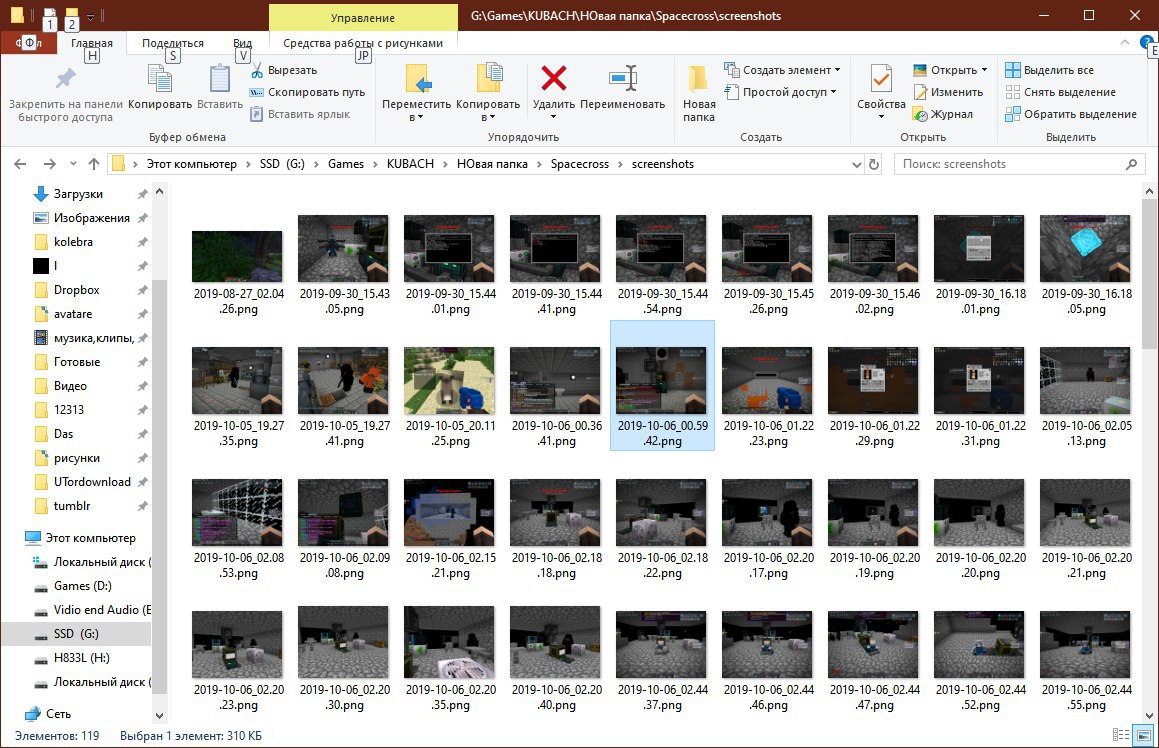Switch to the Поделиться ribbon tab
The height and width of the screenshot is (748, 1159).
click(x=173, y=43)
